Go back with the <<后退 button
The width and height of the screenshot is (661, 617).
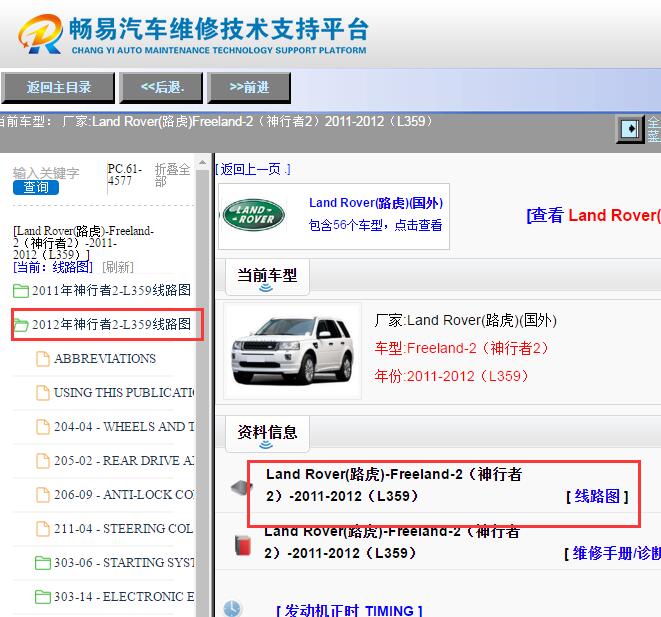[161, 88]
